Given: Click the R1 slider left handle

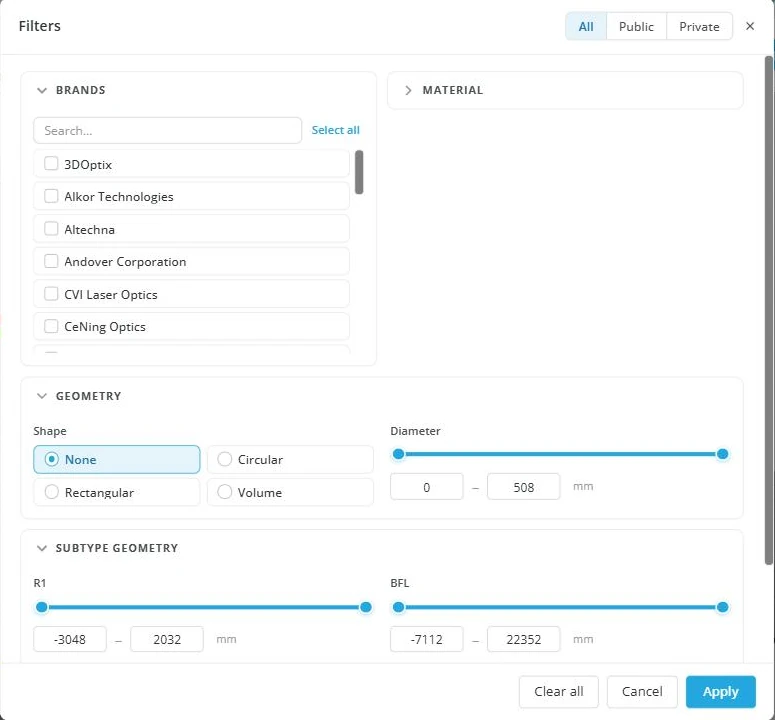Looking at the screenshot, I should tap(42, 607).
